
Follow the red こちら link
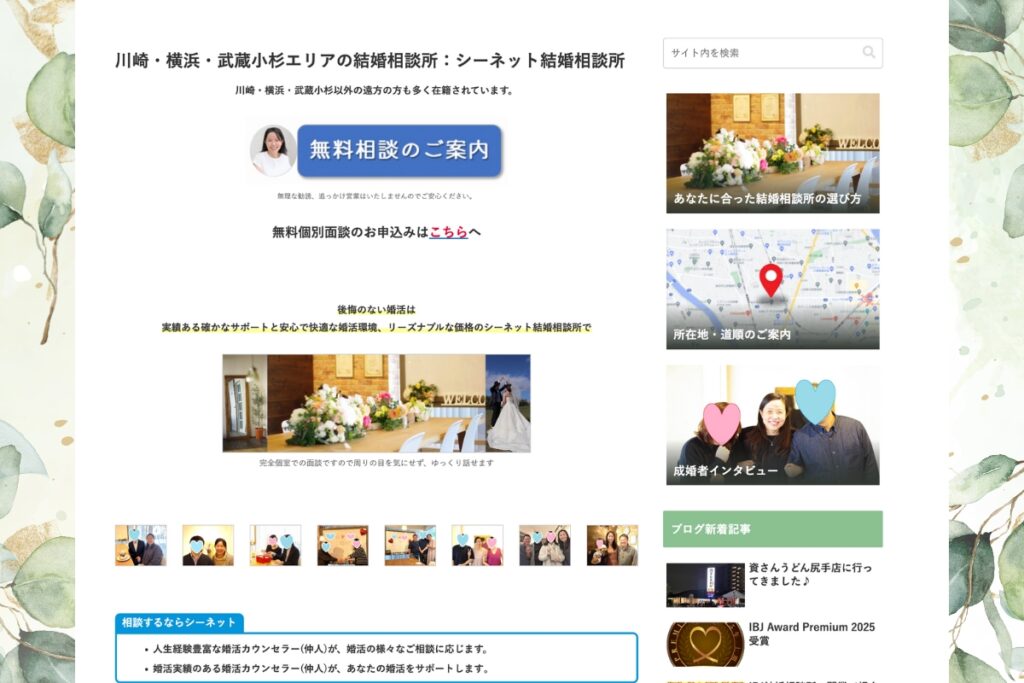(x=448, y=232)
